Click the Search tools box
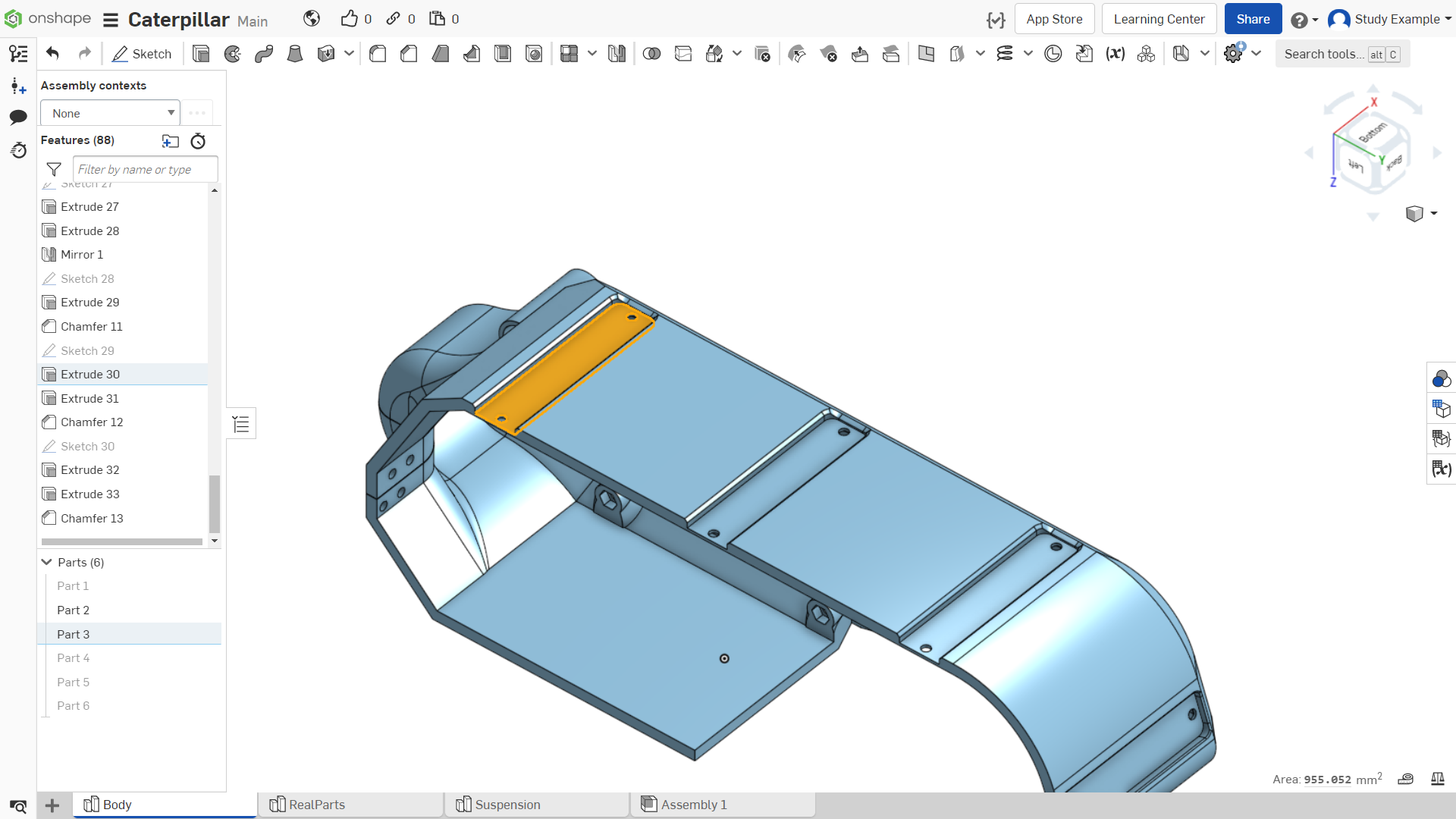Viewport: 1456px width, 819px height. [x=1342, y=54]
